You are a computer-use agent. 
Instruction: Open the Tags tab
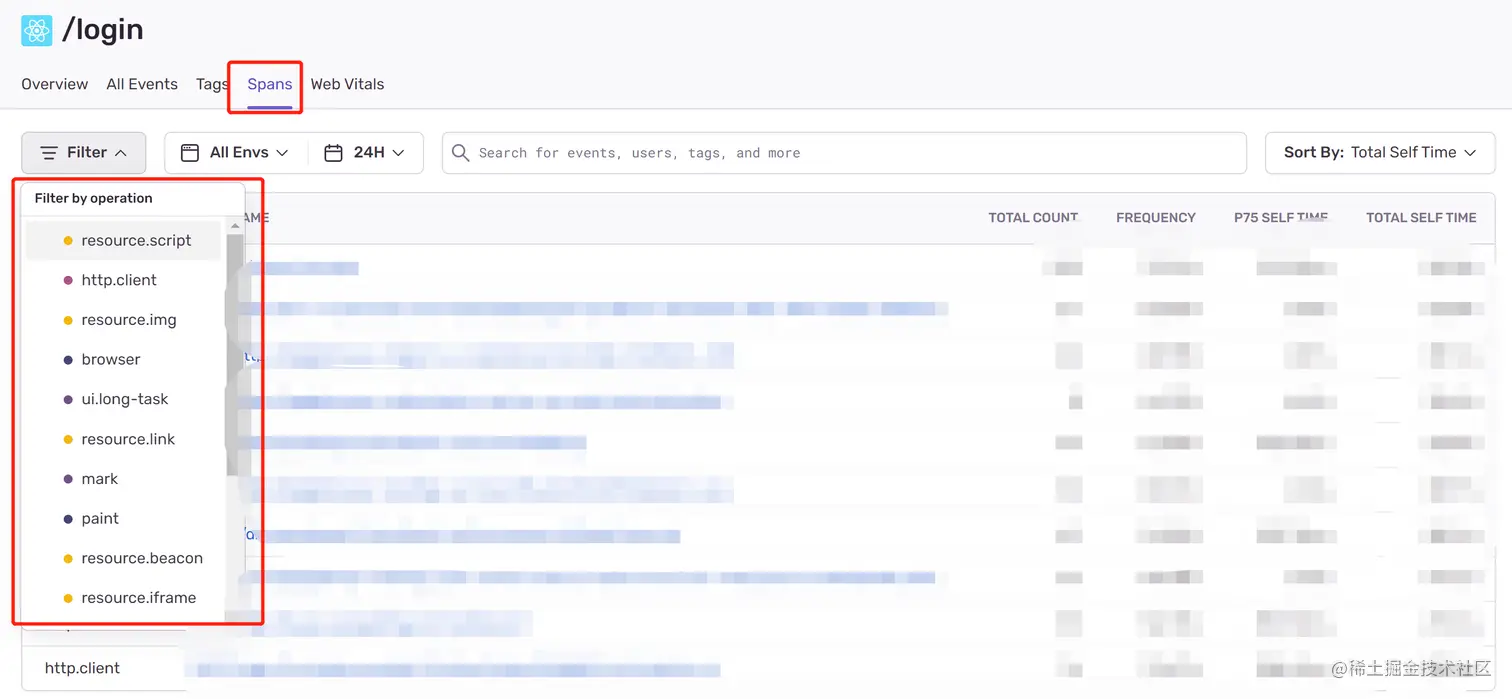[x=212, y=84]
